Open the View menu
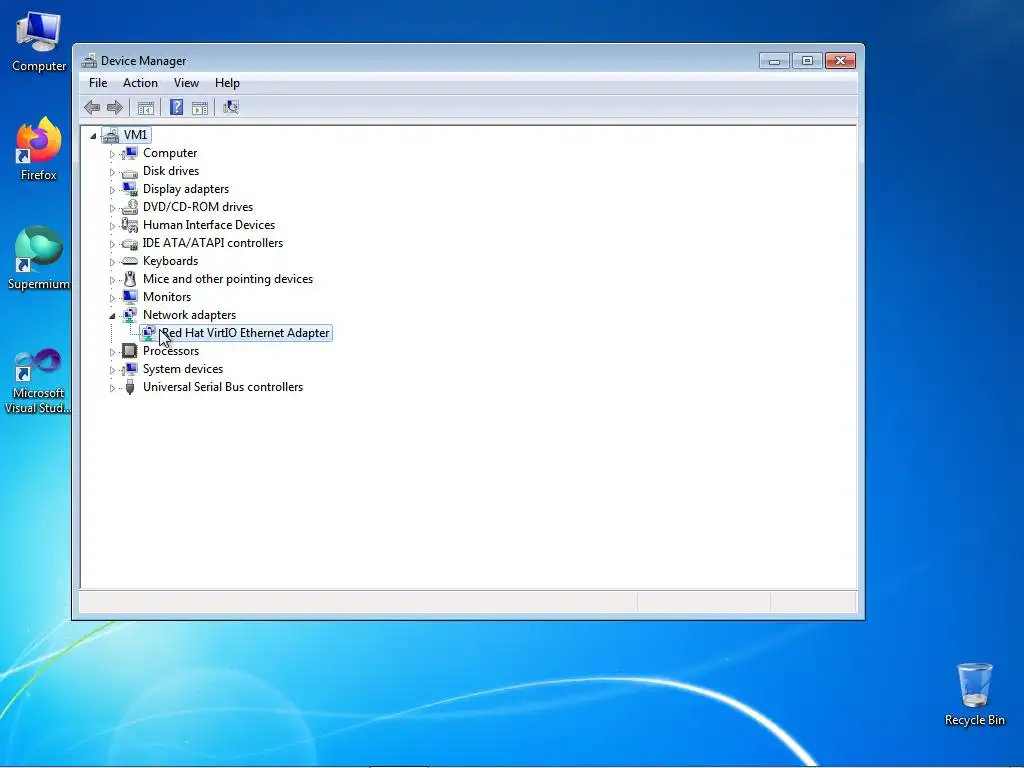Viewport: 1024px width, 768px height. click(186, 83)
